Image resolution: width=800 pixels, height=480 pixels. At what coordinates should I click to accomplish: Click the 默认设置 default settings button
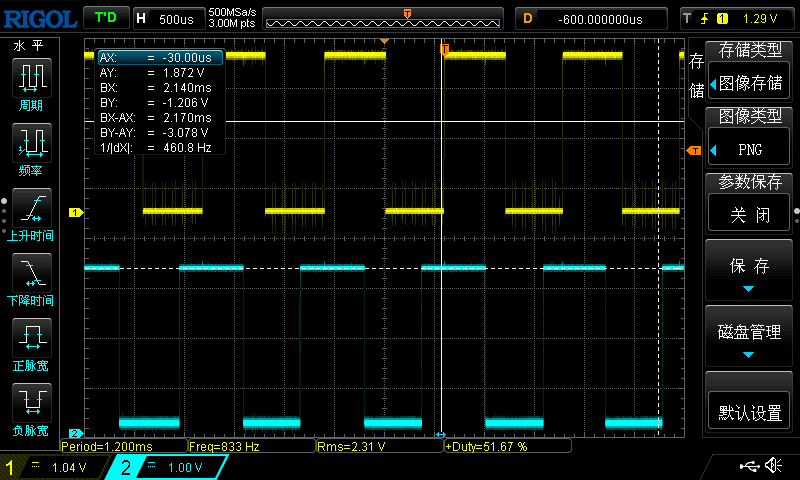pos(749,412)
